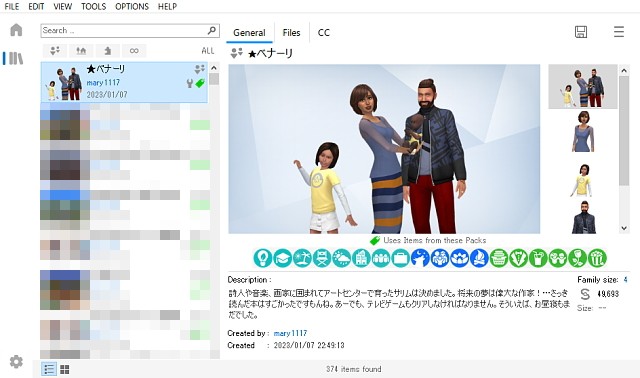Click mary1117 link in list row
Screen dimensions: 640x378
(x=103, y=82)
